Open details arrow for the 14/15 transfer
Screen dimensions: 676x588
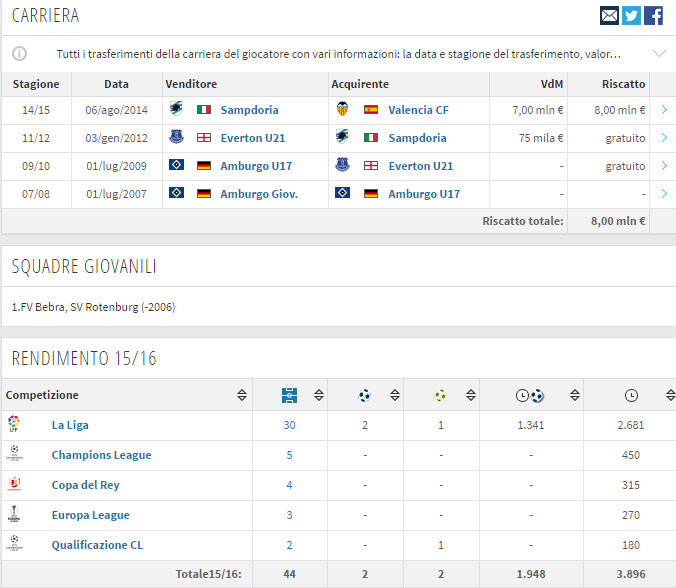point(664,110)
